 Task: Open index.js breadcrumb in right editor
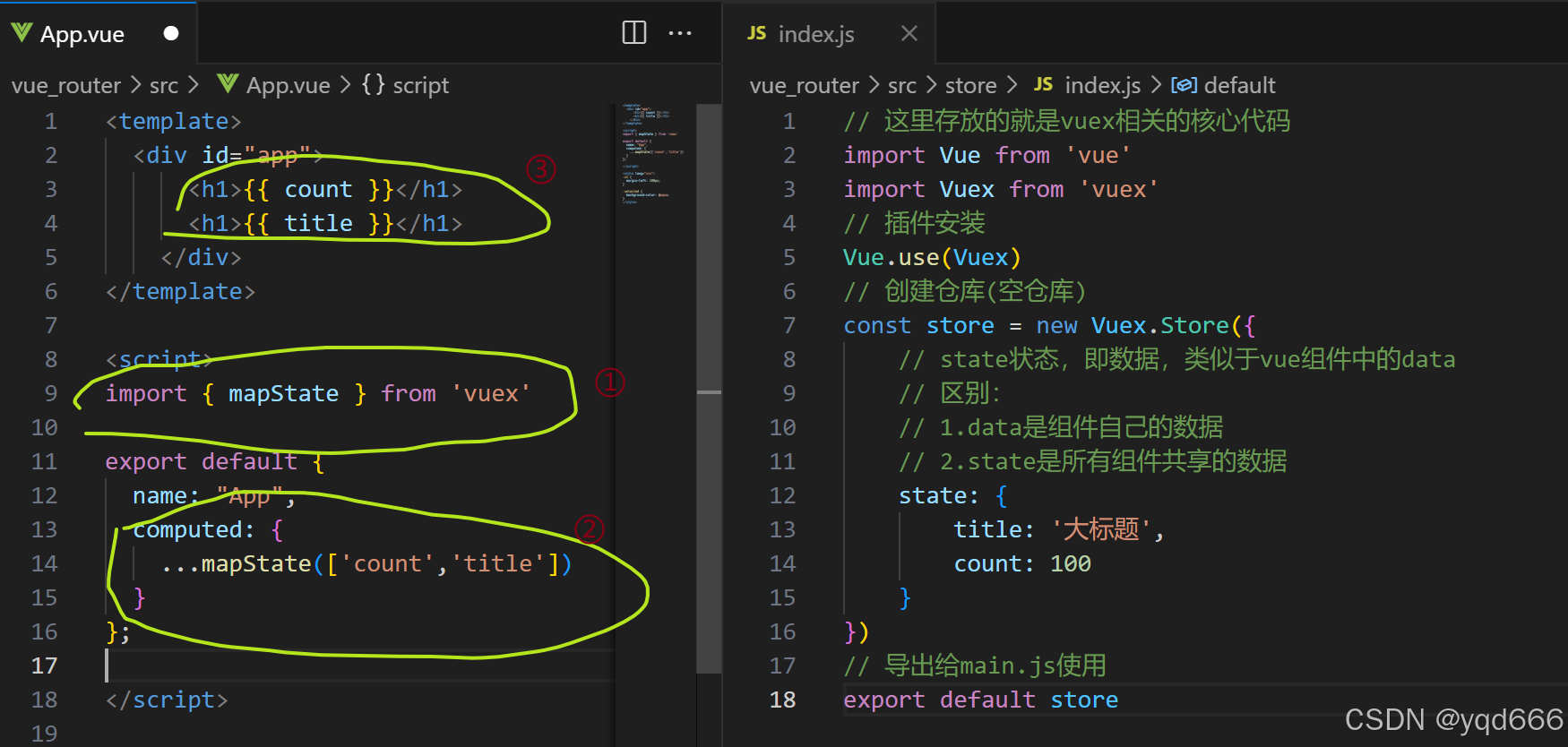pyautogui.click(x=1102, y=85)
